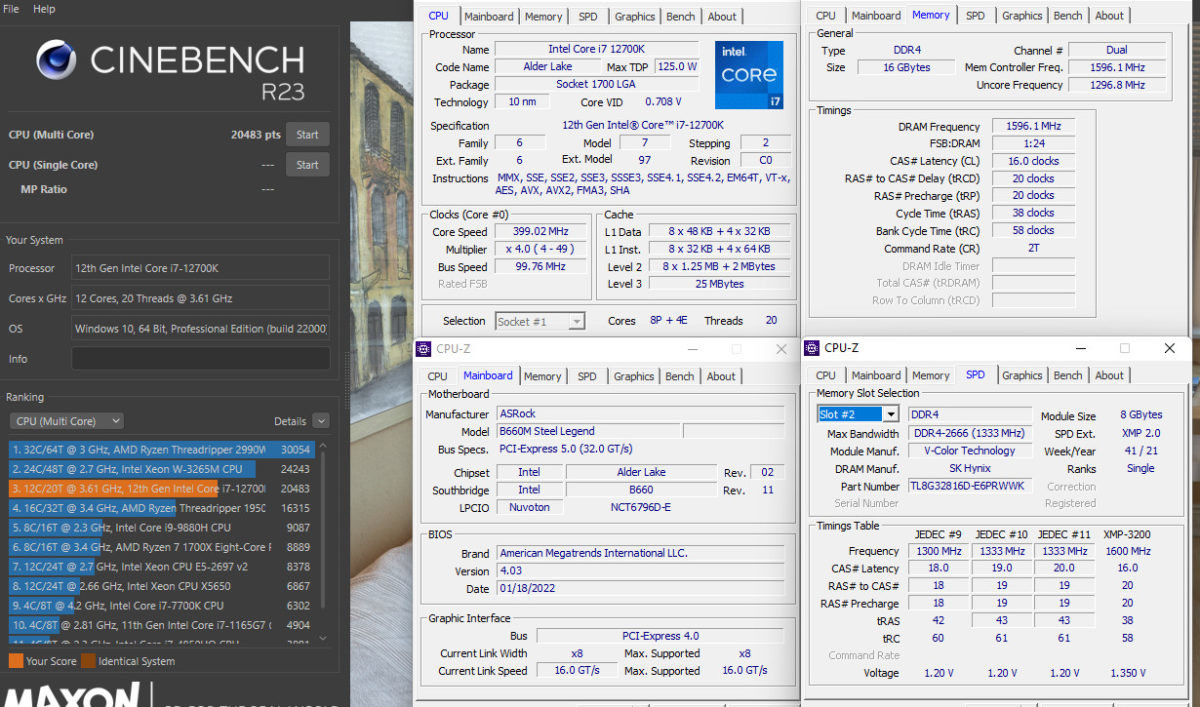
Task: Open the Slot #2 memory slot dropdown
Action: click(x=858, y=414)
